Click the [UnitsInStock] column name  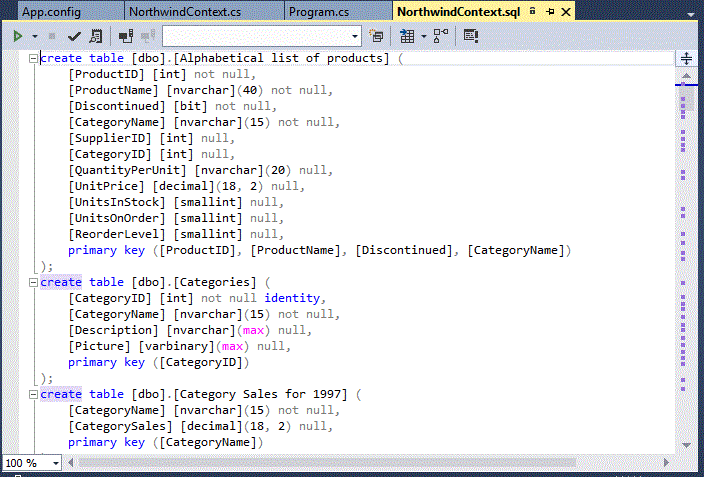[117, 202]
